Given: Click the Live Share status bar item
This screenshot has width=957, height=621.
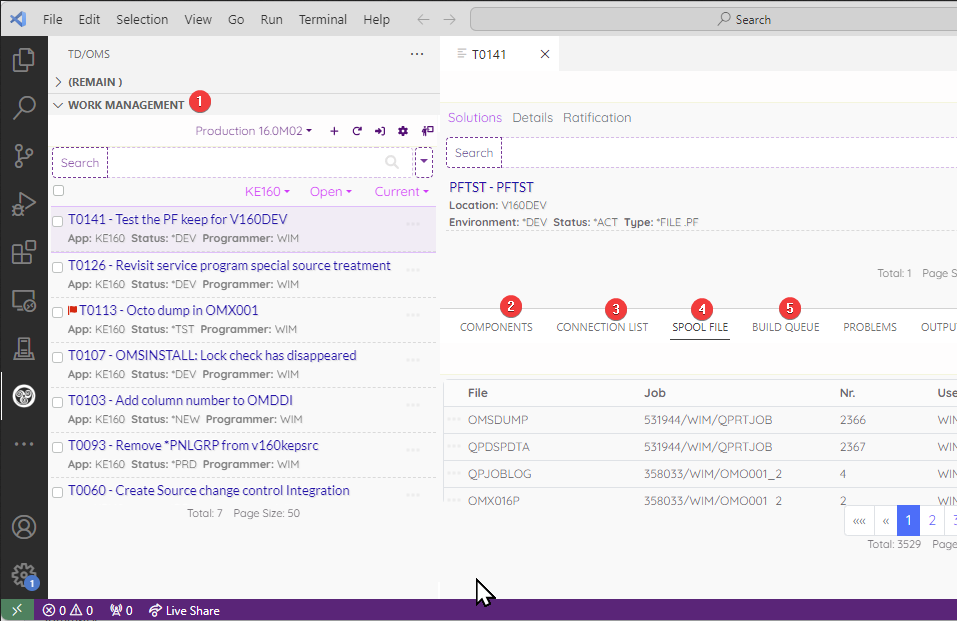Looking at the screenshot, I should pyautogui.click(x=184, y=610).
